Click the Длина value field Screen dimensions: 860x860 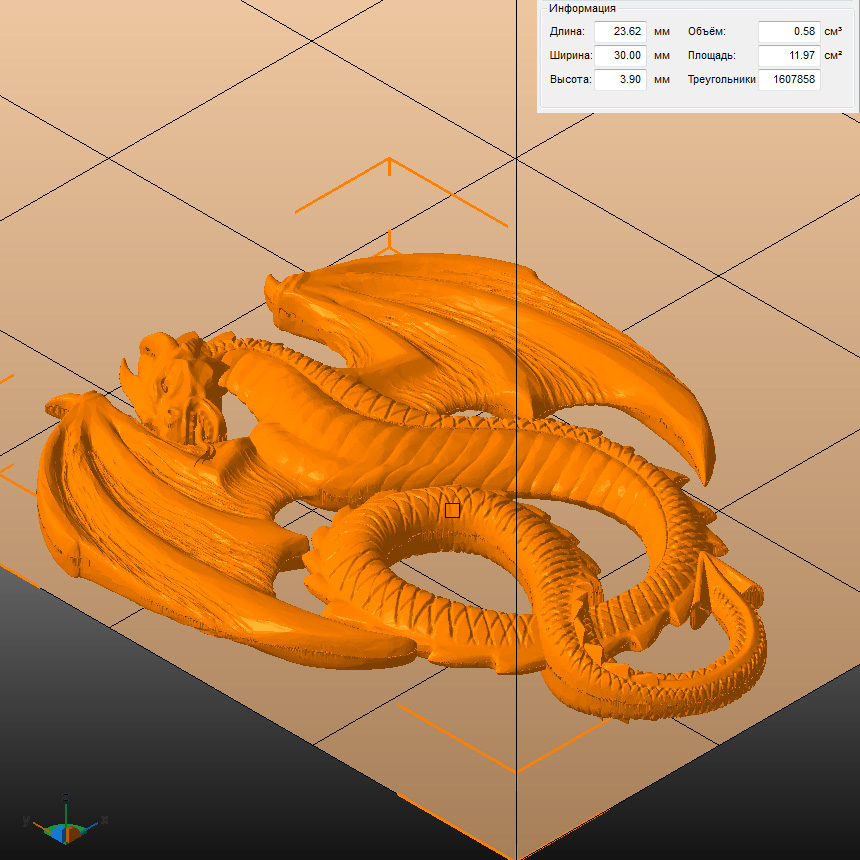619,31
